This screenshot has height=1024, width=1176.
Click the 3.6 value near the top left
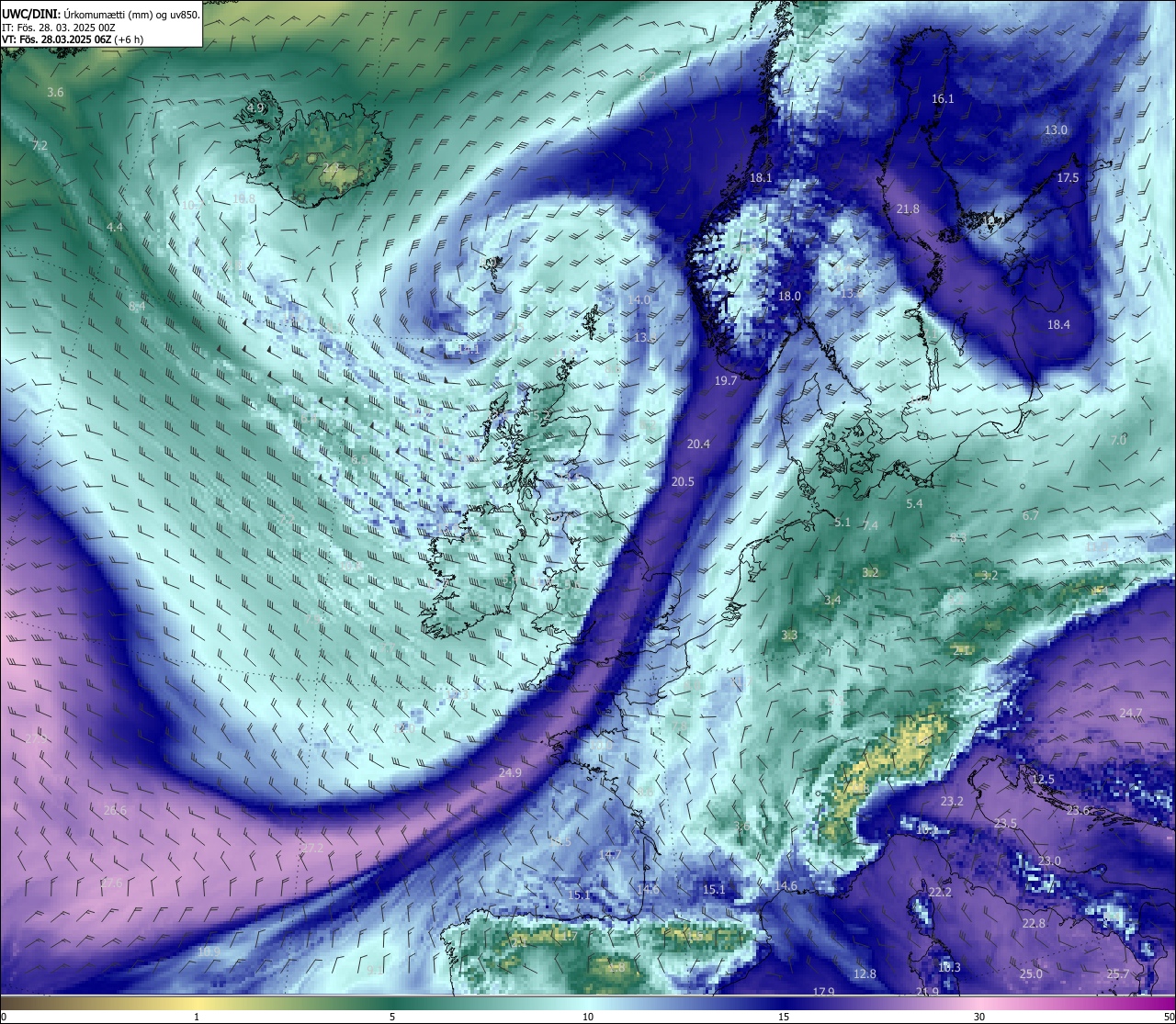pyautogui.click(x=55, y=92)
